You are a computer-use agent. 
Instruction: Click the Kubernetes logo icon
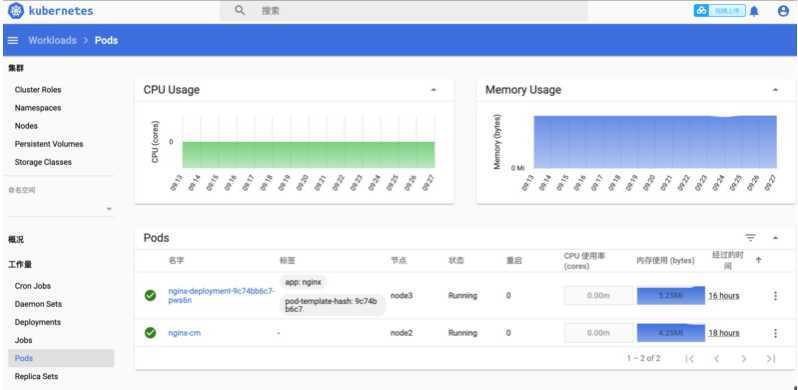click(x=16, y=11)
